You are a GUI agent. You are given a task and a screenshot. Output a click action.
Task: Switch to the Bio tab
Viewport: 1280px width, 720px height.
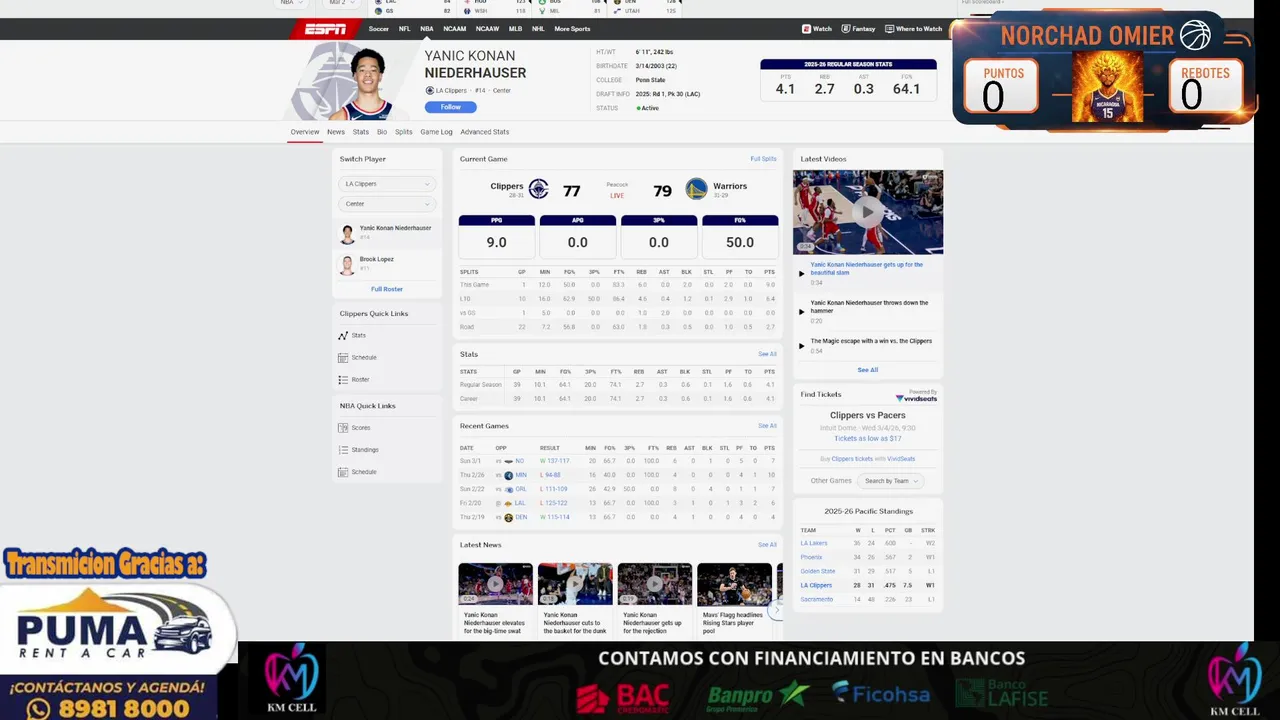tap(382, 132)
